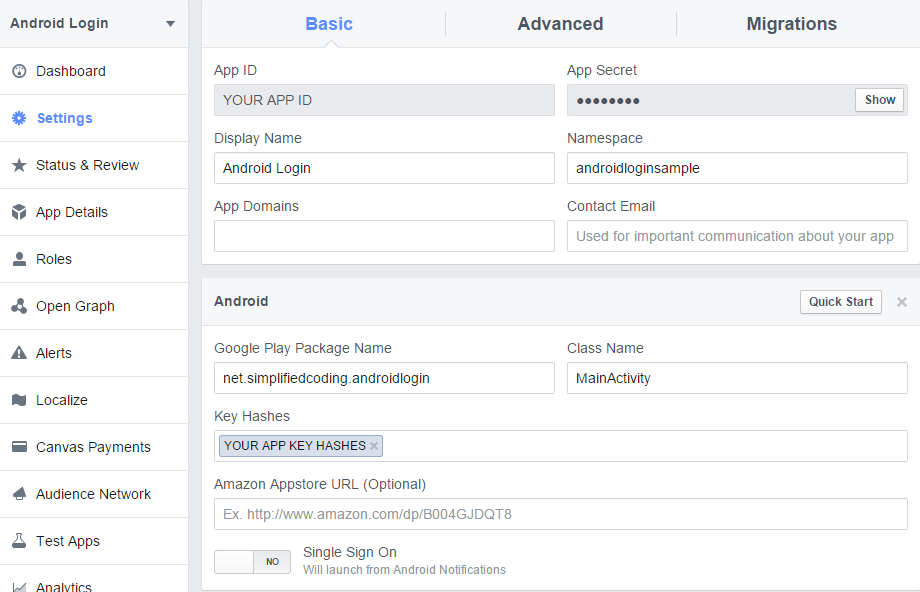The height and width of the screenshot is (592, 920).
Task: Click the Contact Email field
Action: point(737,236)
